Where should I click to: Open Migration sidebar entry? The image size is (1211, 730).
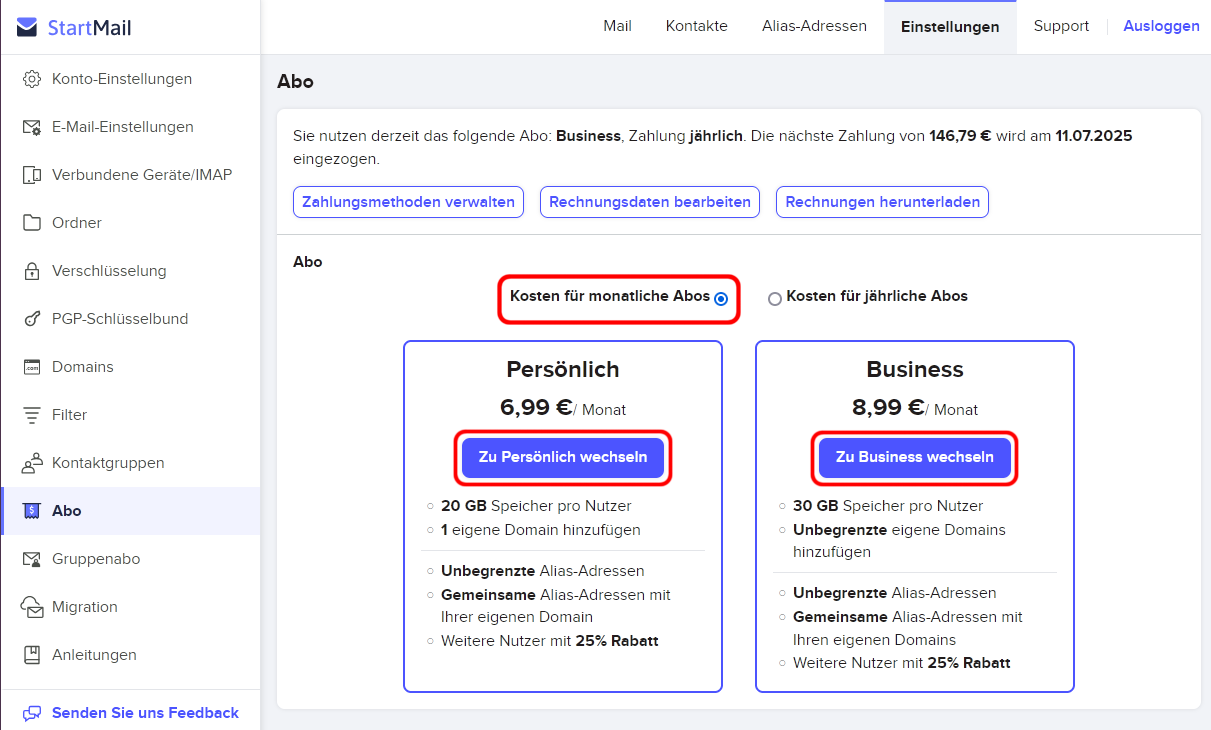coord(130,607)
